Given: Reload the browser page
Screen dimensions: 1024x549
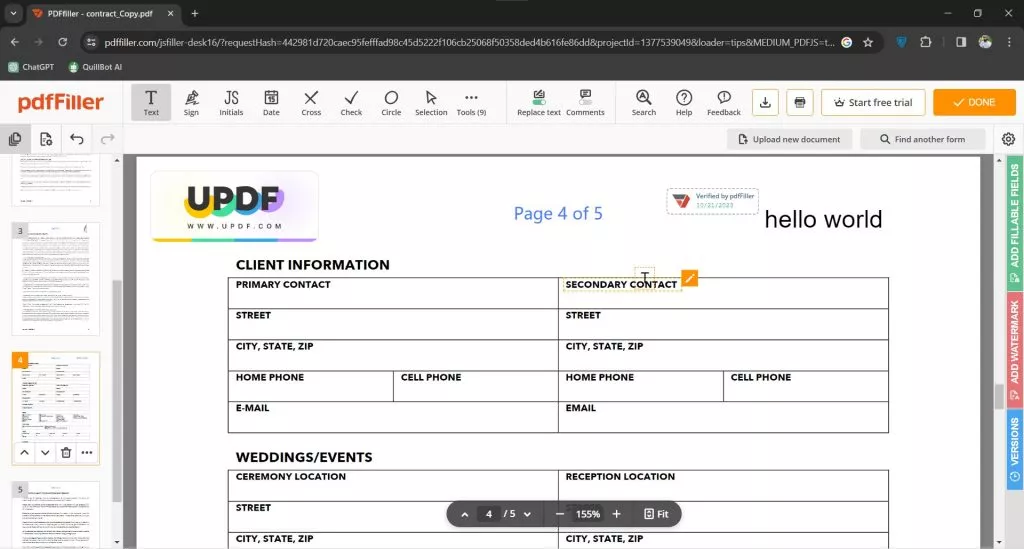Looking at the screenshot, I should [x=63, y=42].
